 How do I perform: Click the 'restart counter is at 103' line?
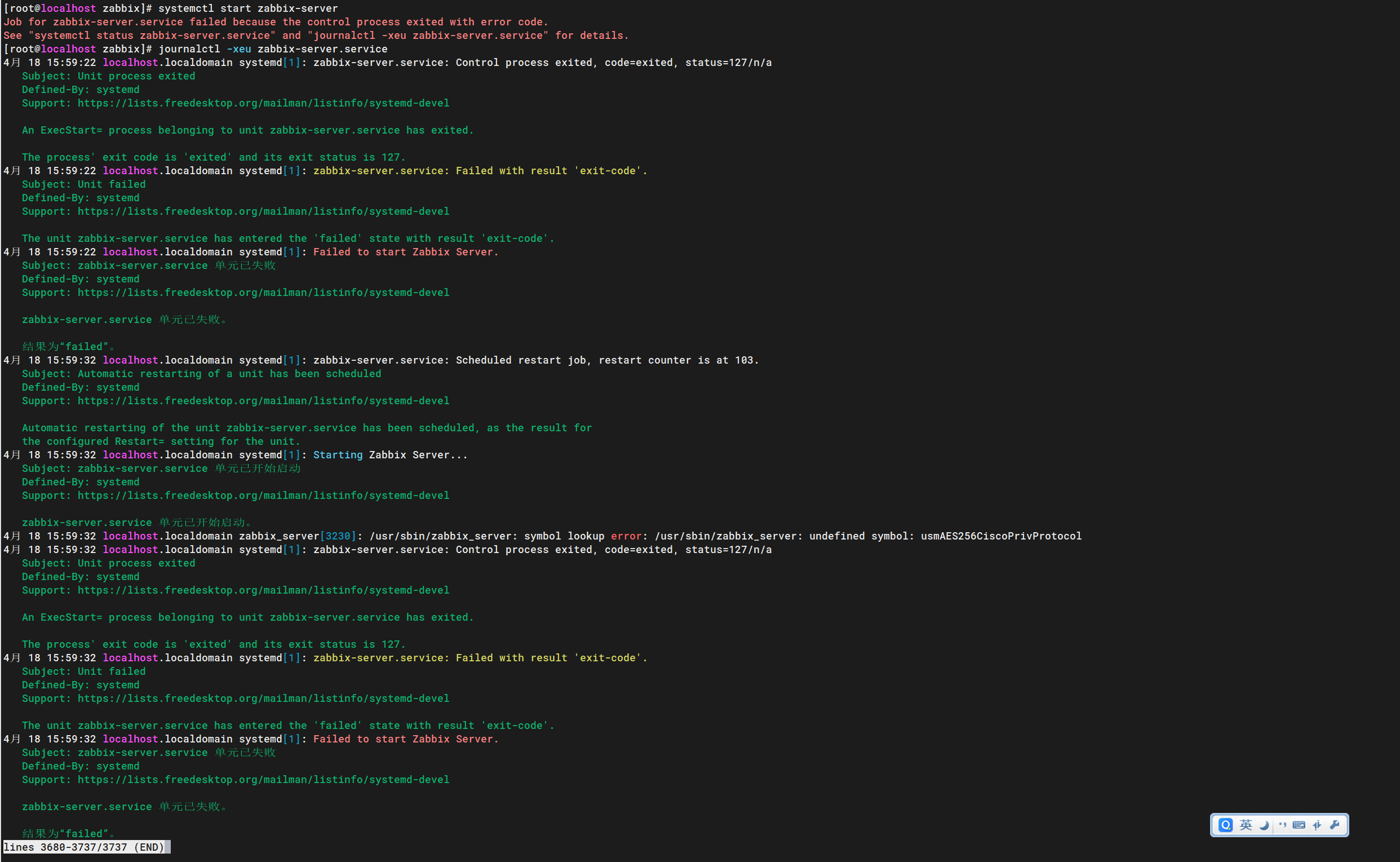point(678,360)
